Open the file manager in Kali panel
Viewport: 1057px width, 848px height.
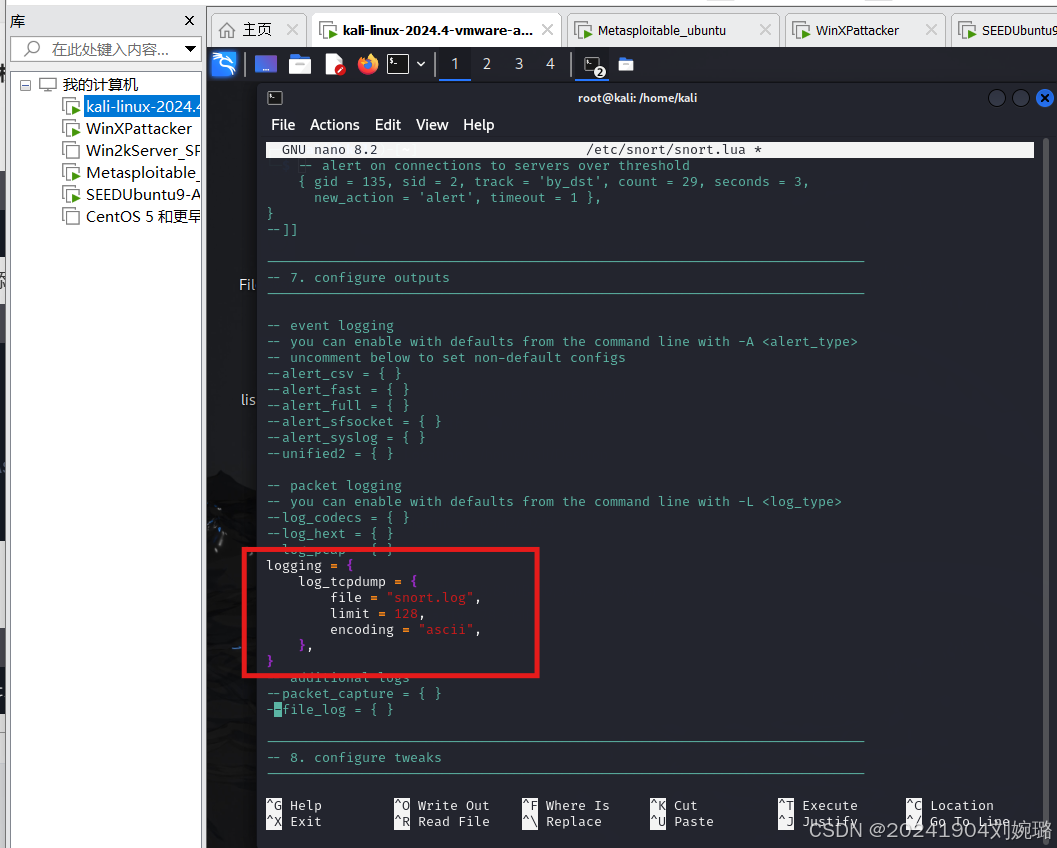(300, 65)
